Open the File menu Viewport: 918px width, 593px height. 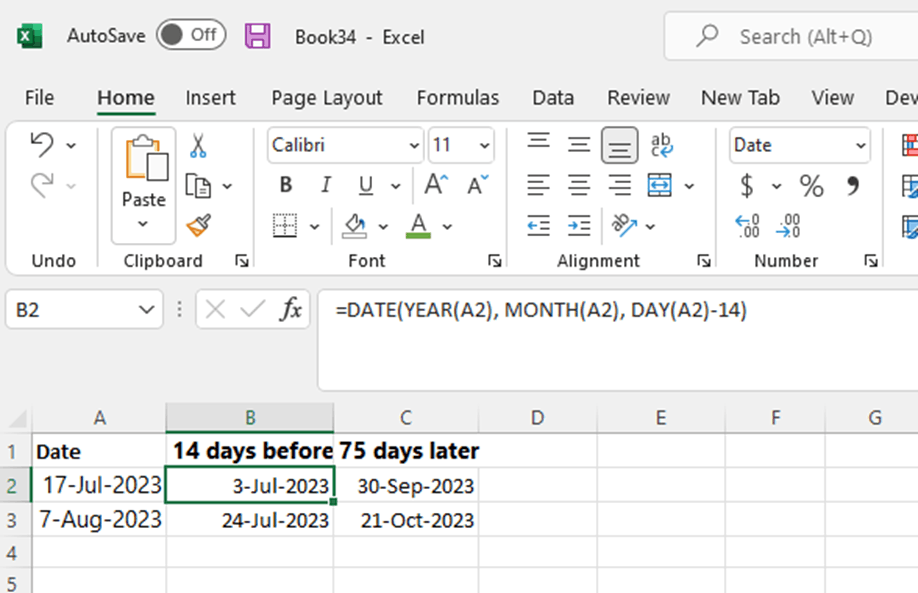pyautogui.click(x=39, y=98)
